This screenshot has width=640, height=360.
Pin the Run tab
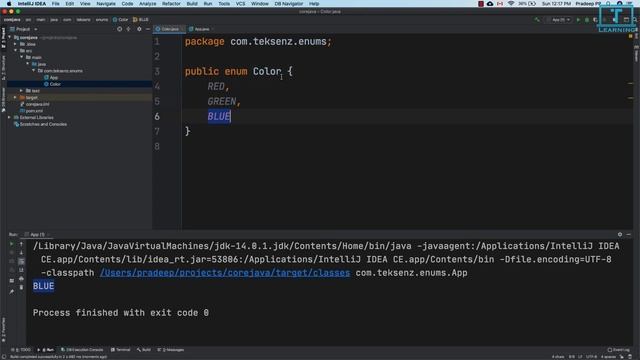coord(11,291)
